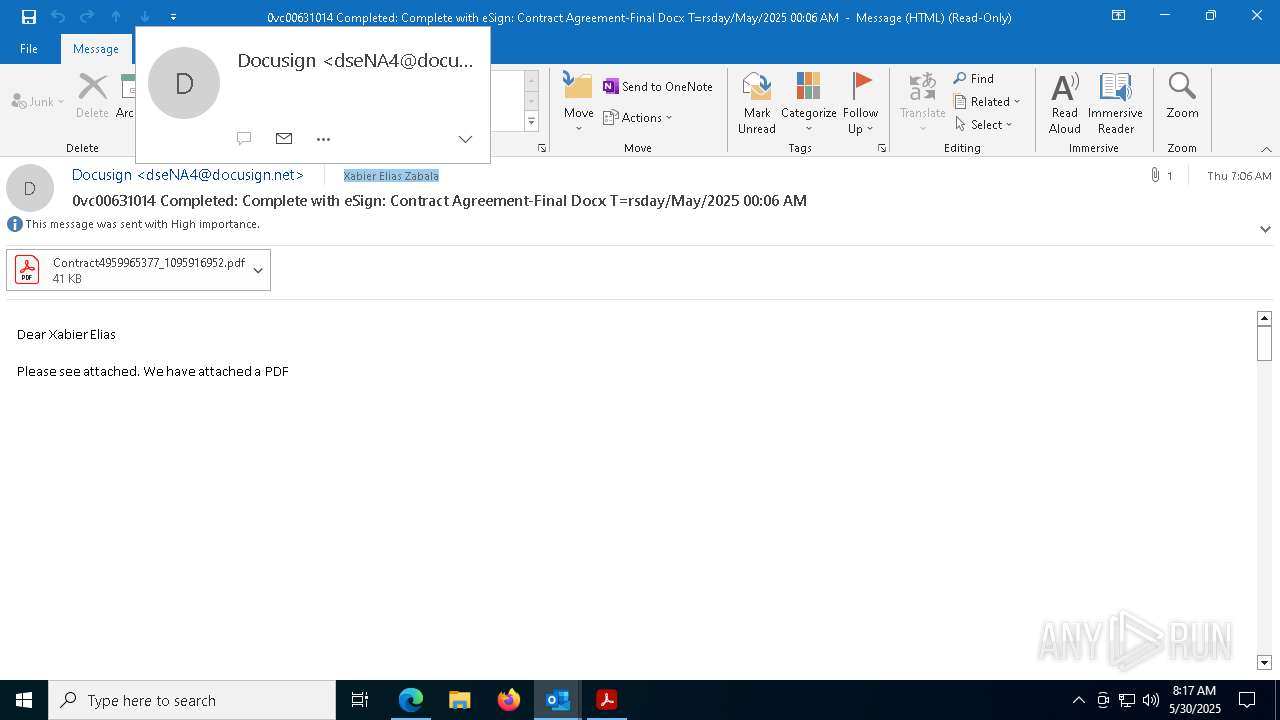This screenshot has height=720, width=1280.
Task: Open the PDF attachment dropdown arrow
Action: coord(258,270)
